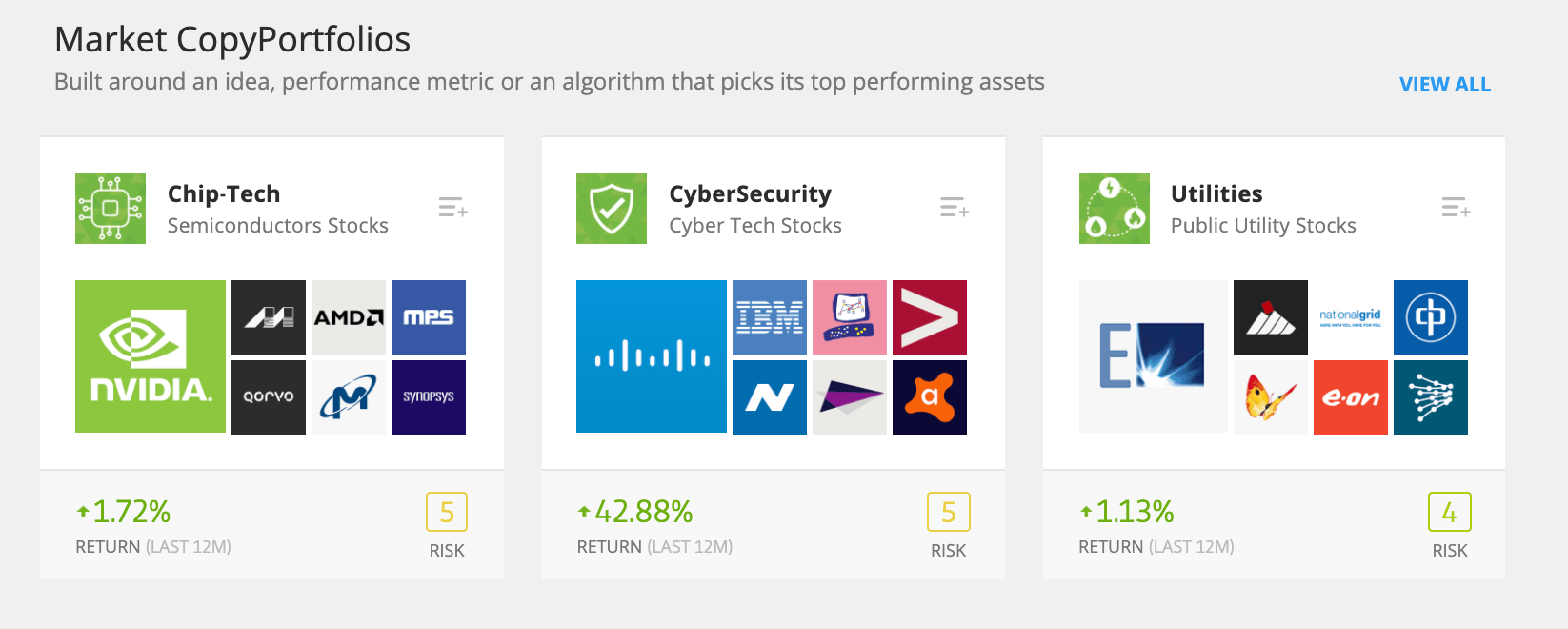Open the VIEW ALL link
Image resolution: width=1568 pixels, height=629 pixels.
pyautogui.click(x=1444, y=84)
